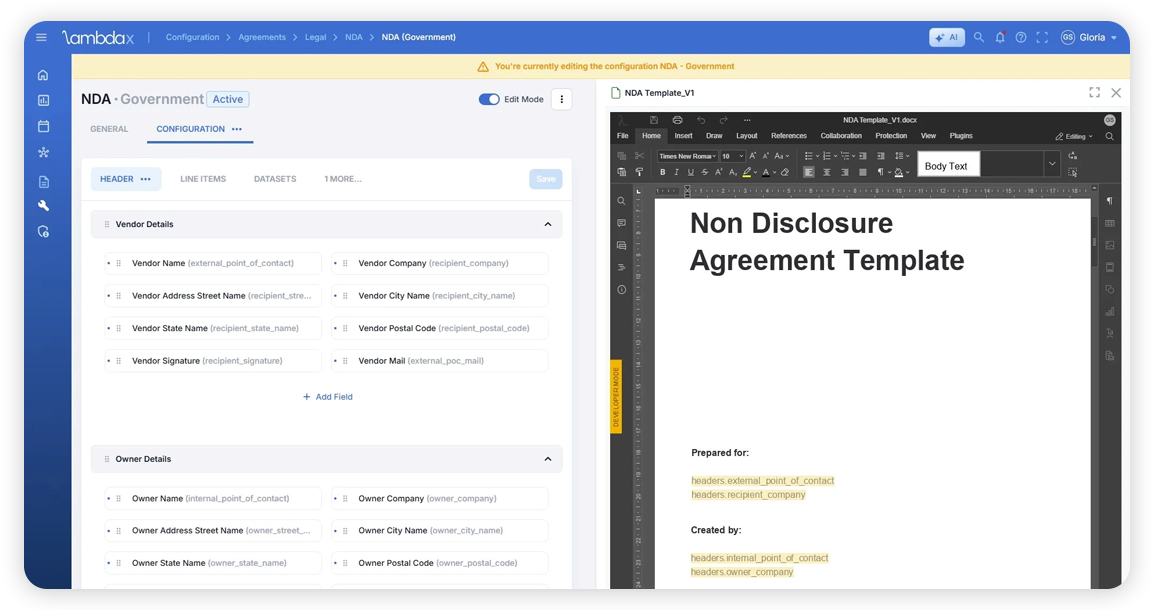1156x610 pixels.
Task: Open the dashboard chart sidebar icon
Action: [x=43, y=100]
